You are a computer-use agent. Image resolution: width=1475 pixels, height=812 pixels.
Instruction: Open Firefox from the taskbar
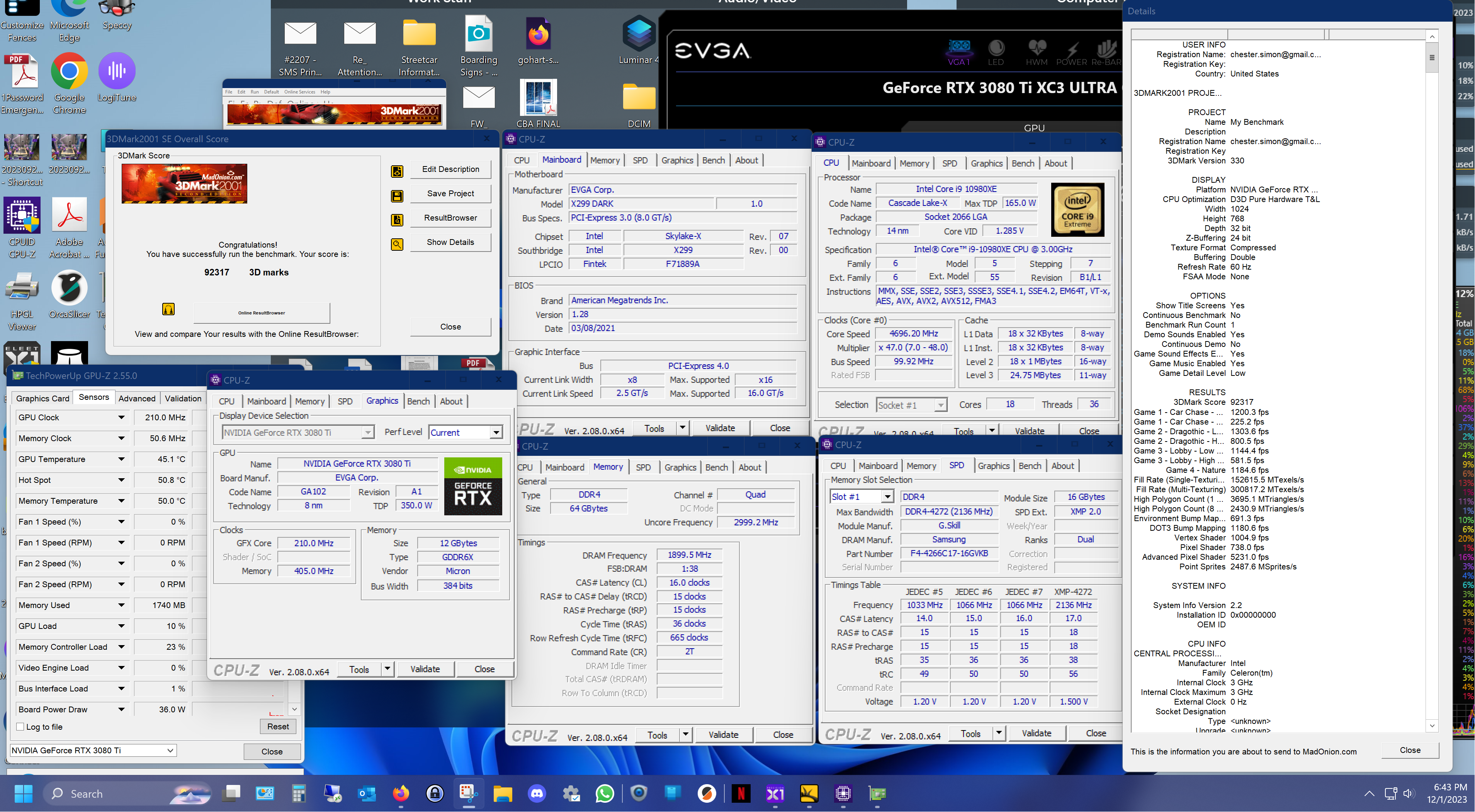click(x=401, y=794)
